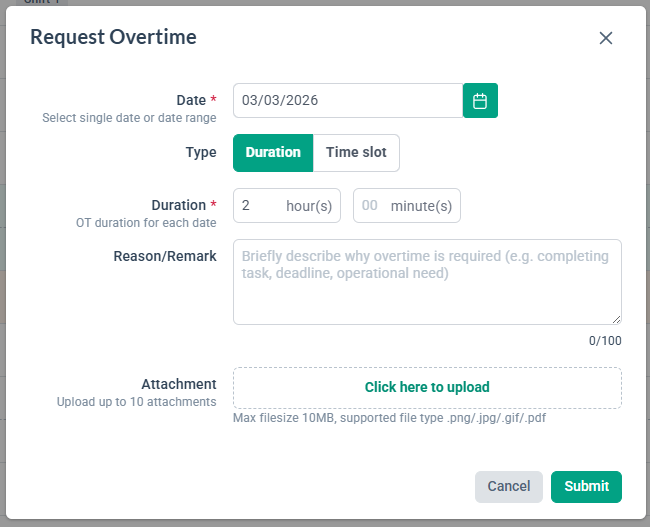Click the Request Overtime title

point(113,38)
